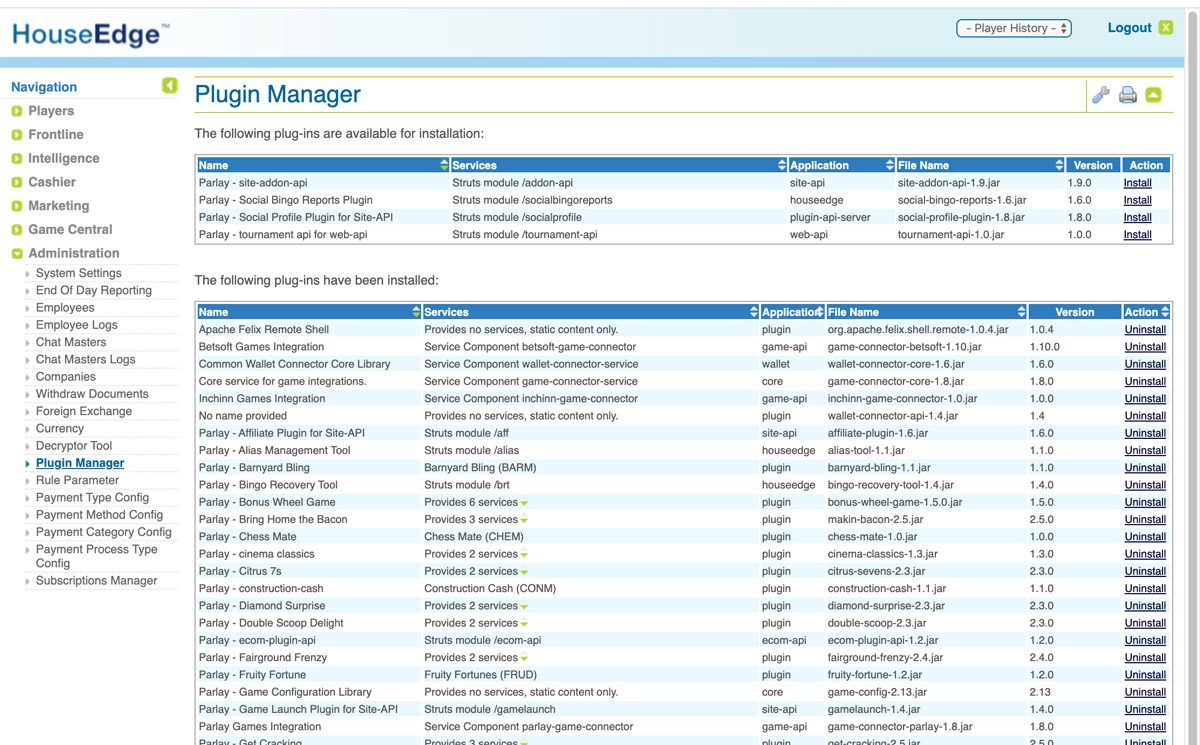Open Payment Process Type Config
This screenshot has width=1200, height=745.
point(97,556)
